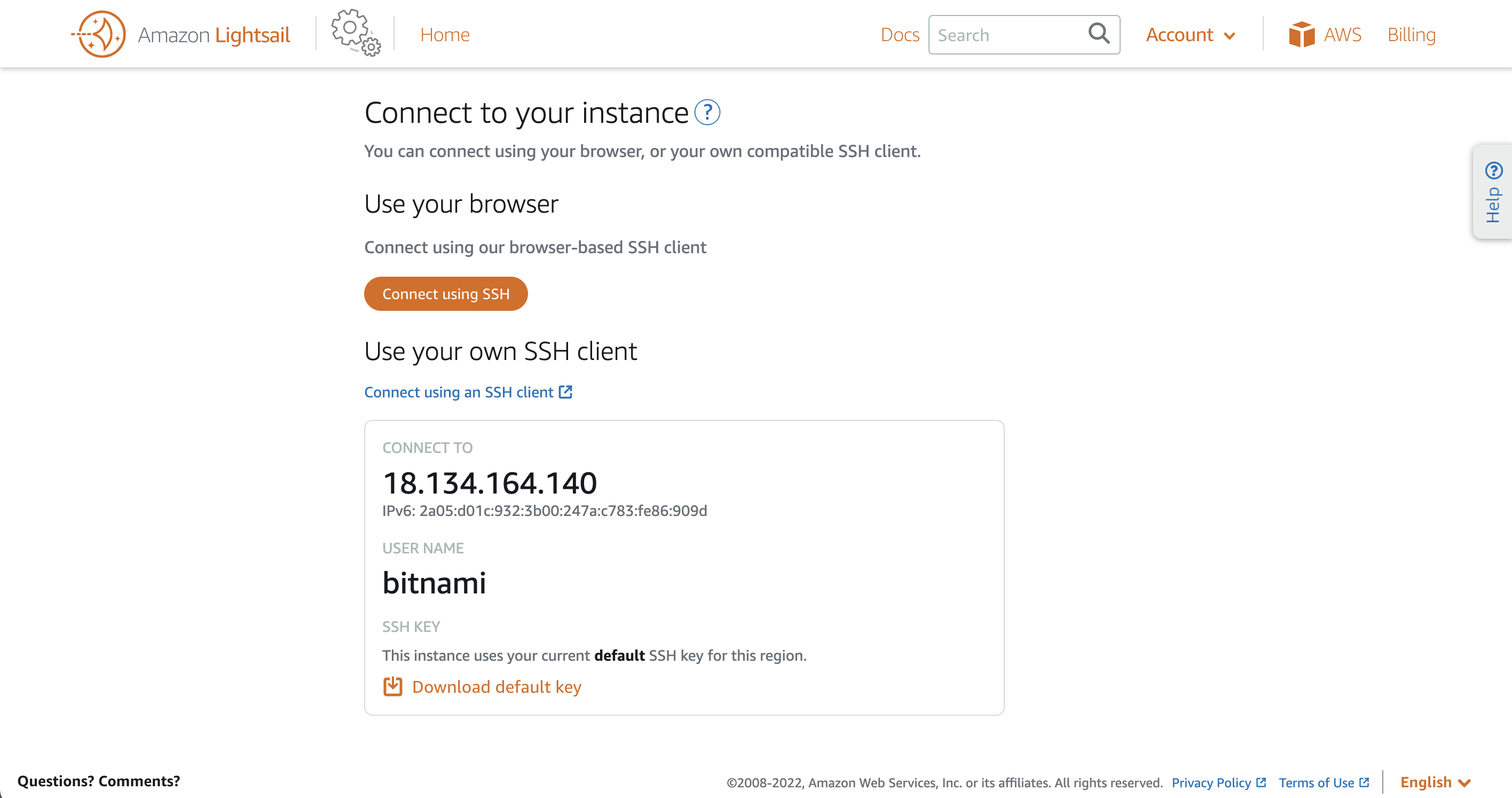Open the Docs link in header

pos(900,35)
